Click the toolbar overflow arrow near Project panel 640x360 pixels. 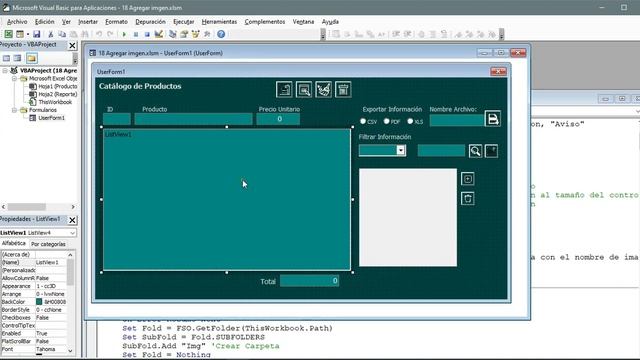coord(75,59)
